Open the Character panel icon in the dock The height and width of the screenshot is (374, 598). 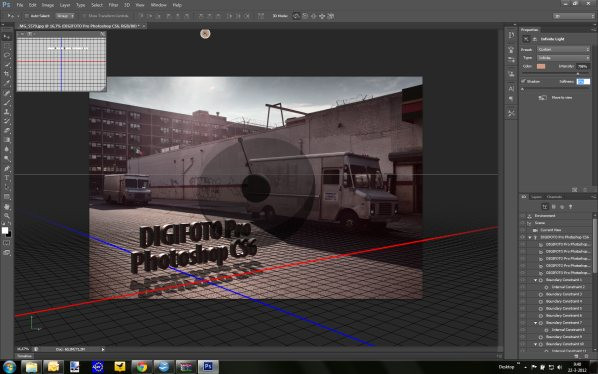point(511,88)
